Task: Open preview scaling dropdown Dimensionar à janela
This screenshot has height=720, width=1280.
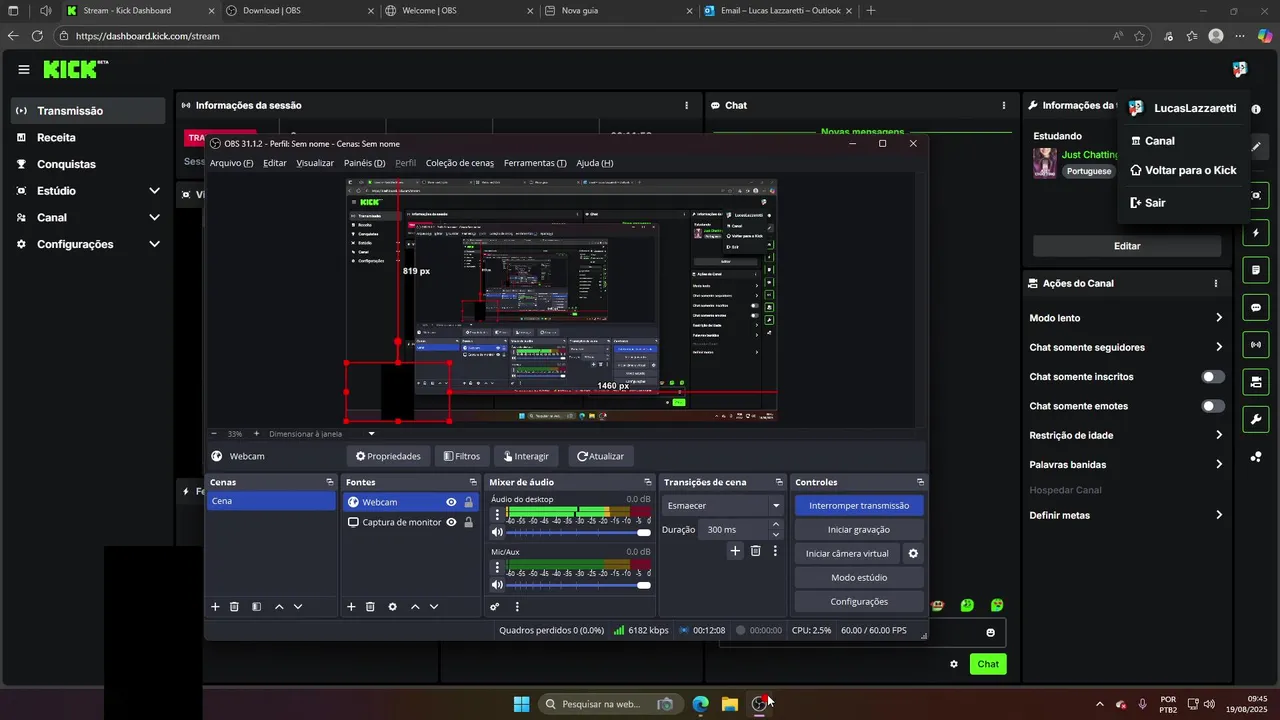Action: tap(371, 434)
